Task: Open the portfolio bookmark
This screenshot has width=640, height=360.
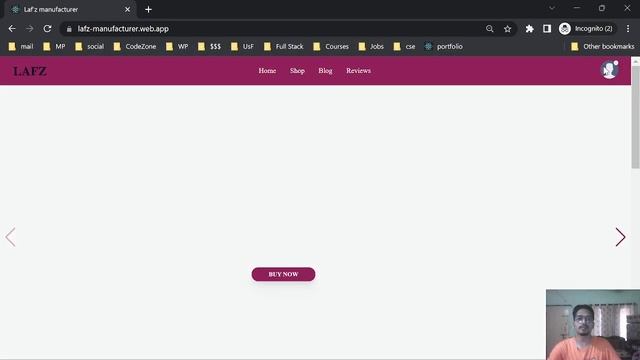Action: click(444, 47)
